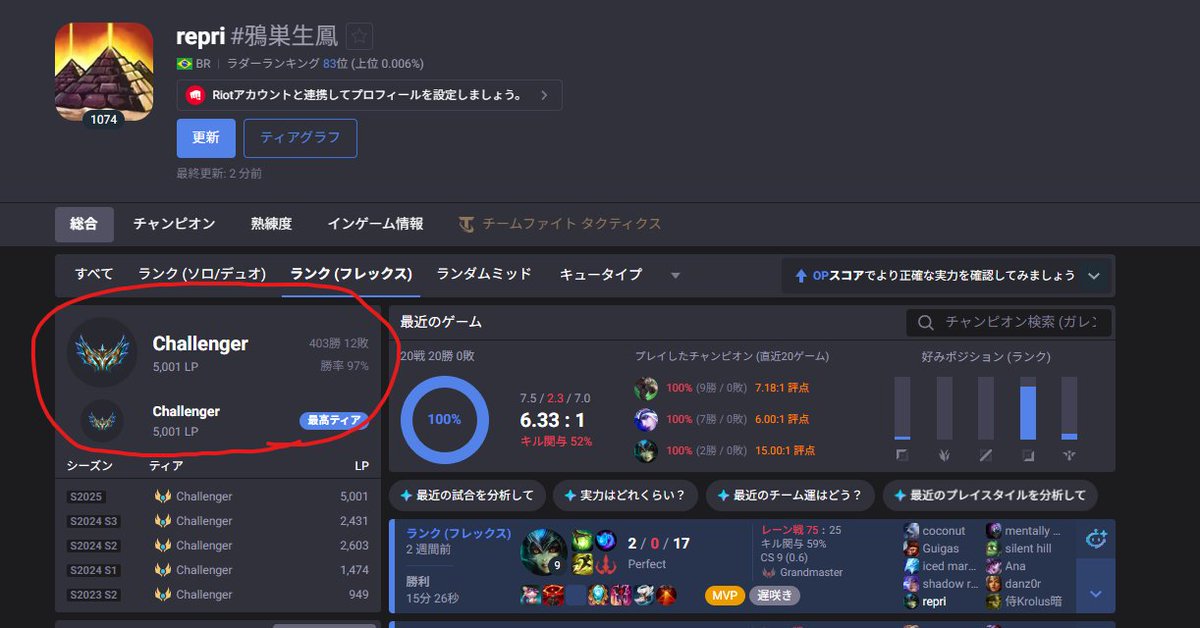Click the ランク (フレックス) match type label
The image size is (1200, 628).
[459, 533]
